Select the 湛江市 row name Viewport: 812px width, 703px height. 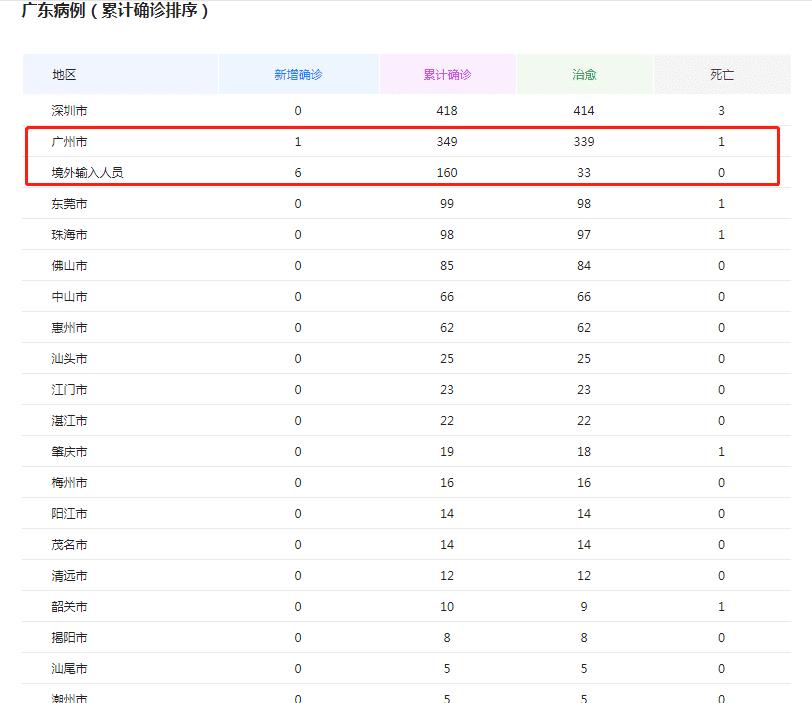point(69,421)
